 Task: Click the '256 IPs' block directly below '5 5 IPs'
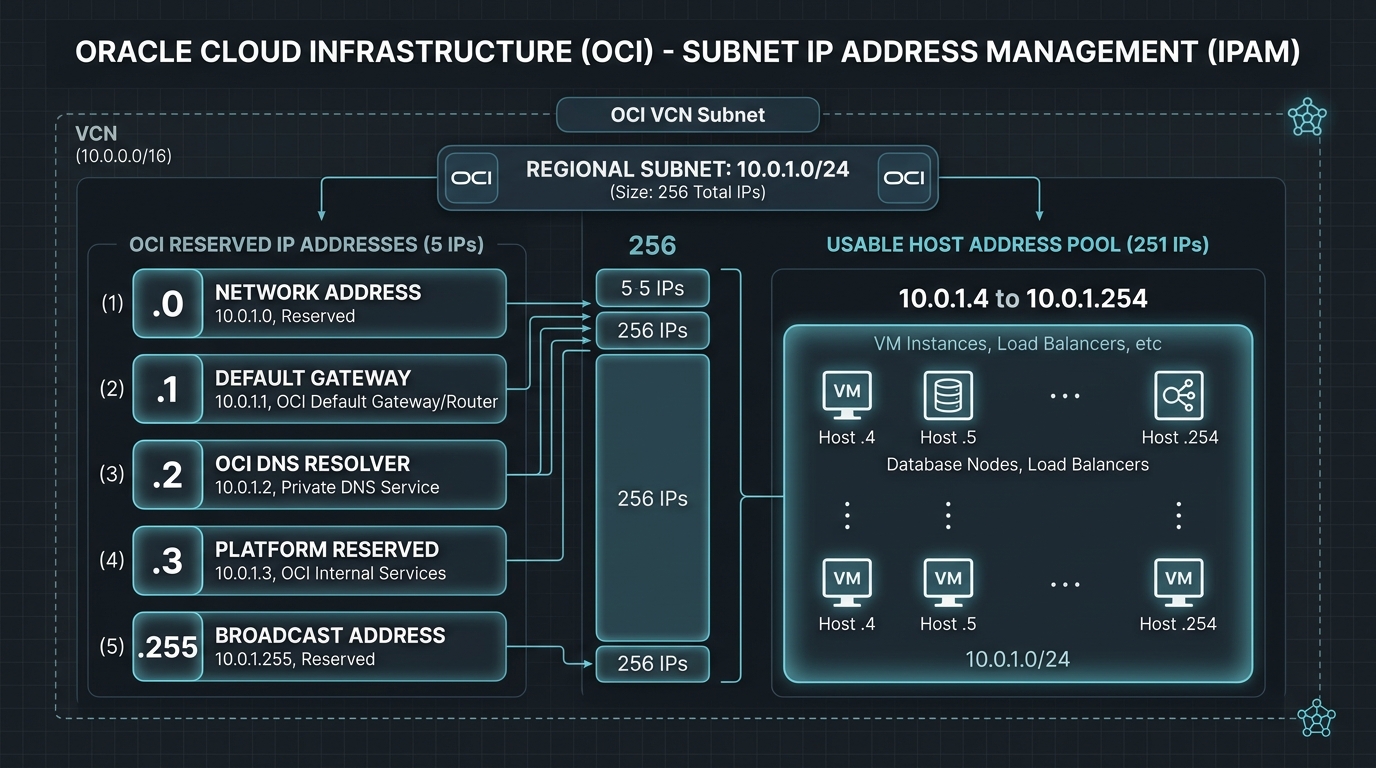tap(653, 330)
